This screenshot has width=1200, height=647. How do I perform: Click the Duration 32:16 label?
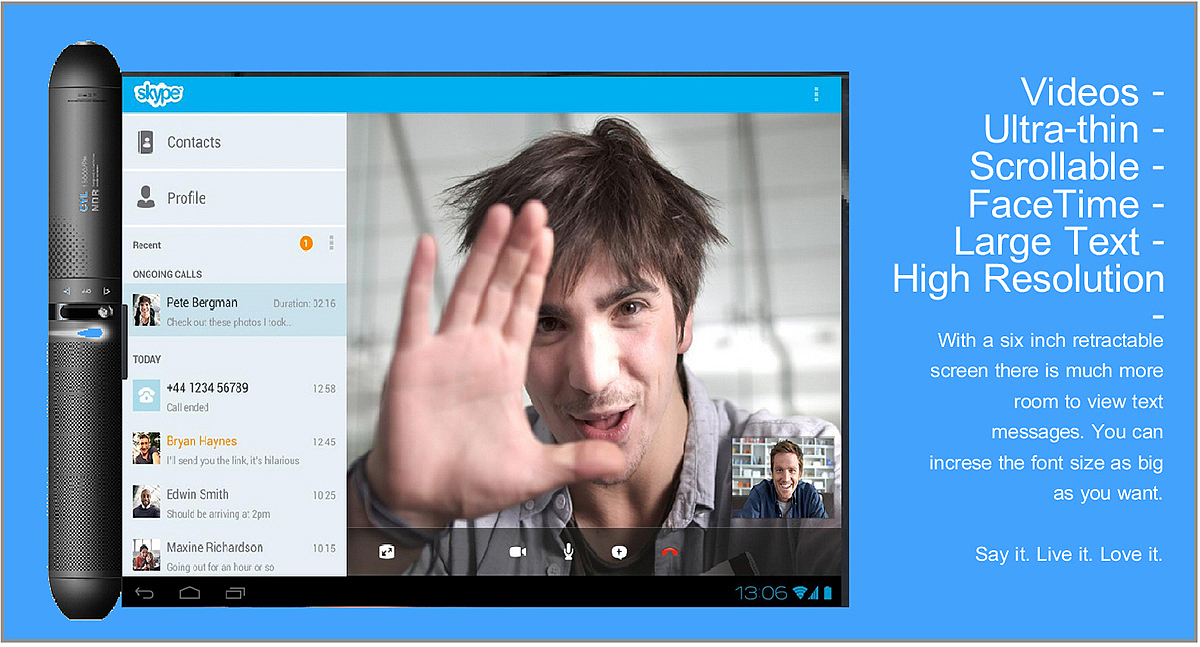[304, 303]
